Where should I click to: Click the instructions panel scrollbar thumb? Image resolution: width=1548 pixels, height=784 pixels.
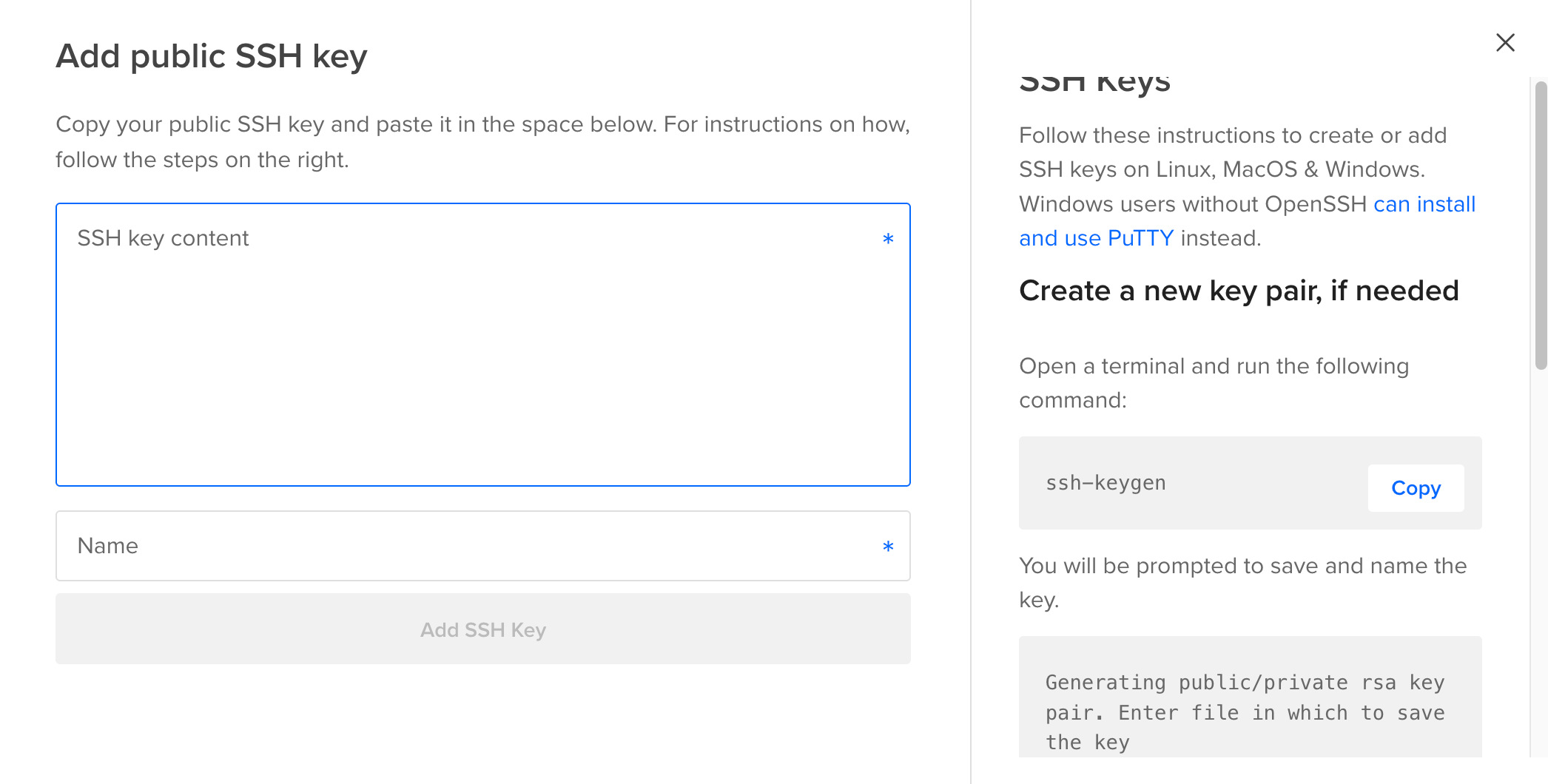point(1541,225)
